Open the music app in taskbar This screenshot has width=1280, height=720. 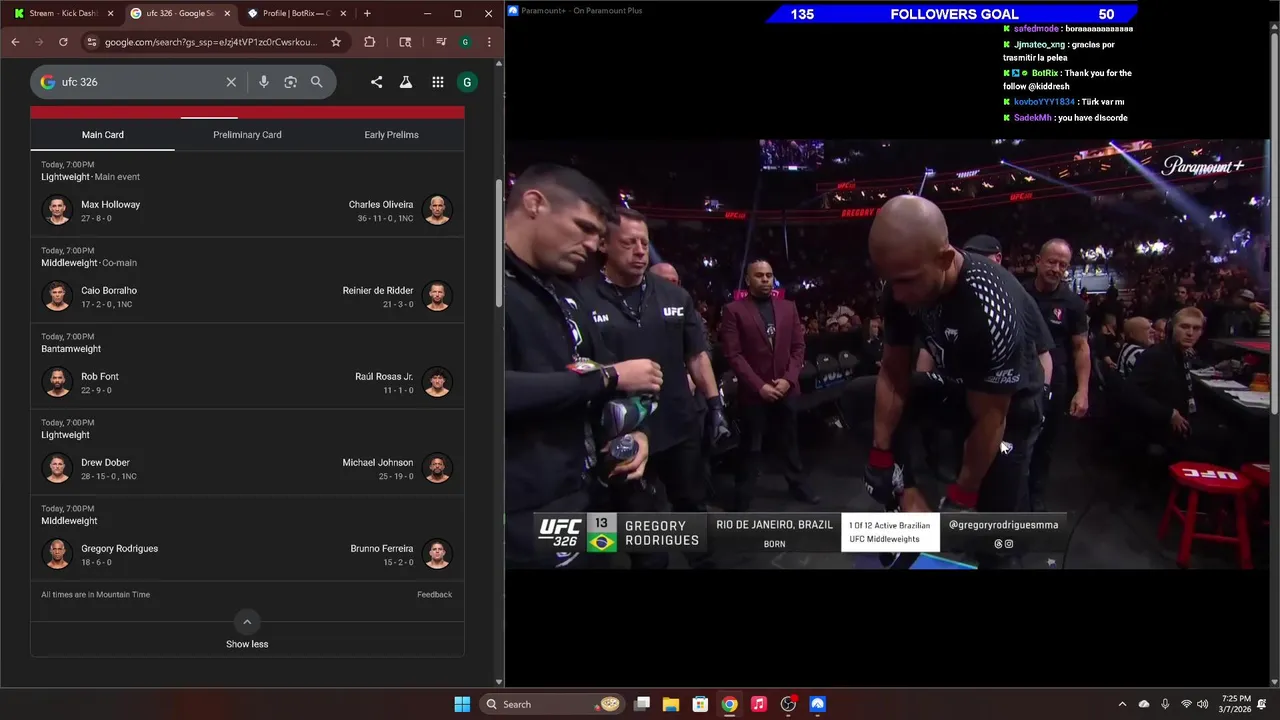(759, 704)
